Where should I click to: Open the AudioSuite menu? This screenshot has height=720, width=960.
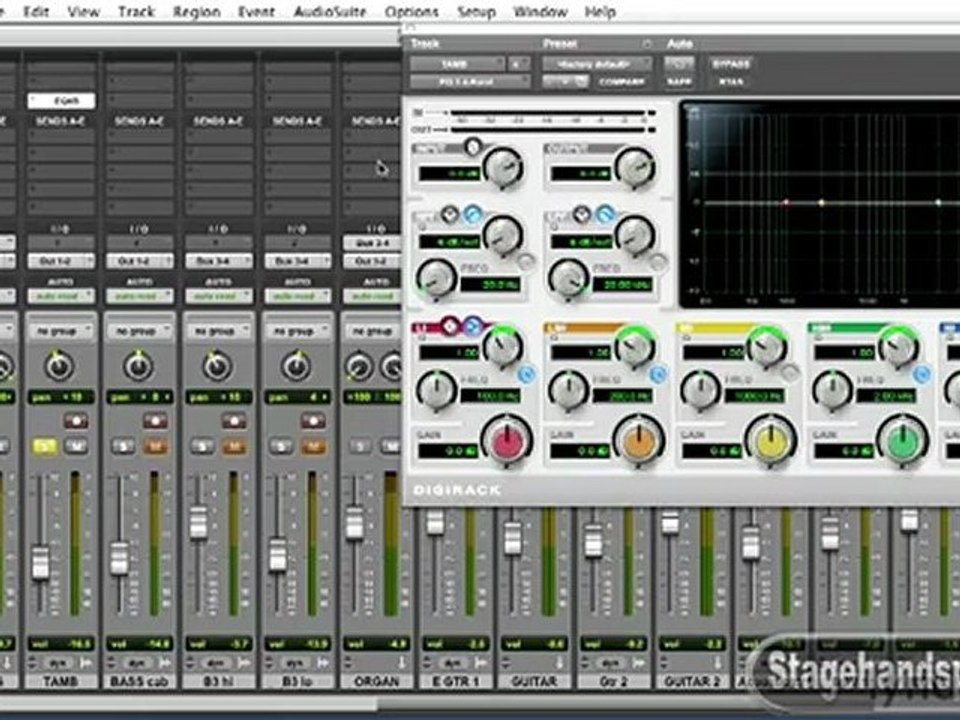pyautogui.click(x=329, y=12)
